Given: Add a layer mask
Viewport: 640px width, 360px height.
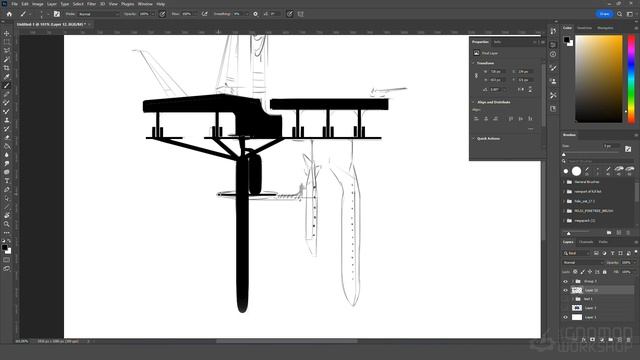Looking at the screenshot, I should [x=592, y=340].
